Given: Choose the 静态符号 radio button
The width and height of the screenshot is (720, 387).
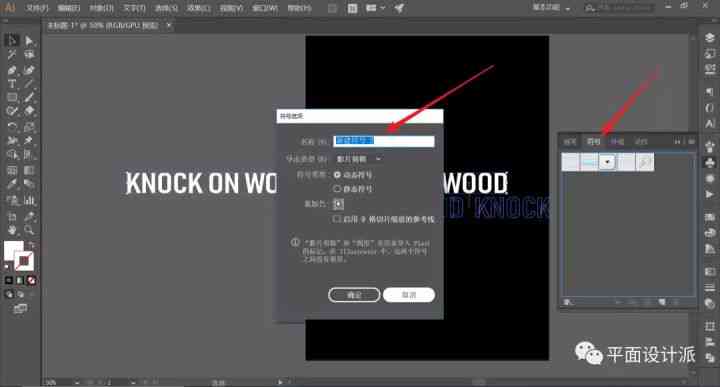Looking at the screenshot, I should tap(338, 189).
